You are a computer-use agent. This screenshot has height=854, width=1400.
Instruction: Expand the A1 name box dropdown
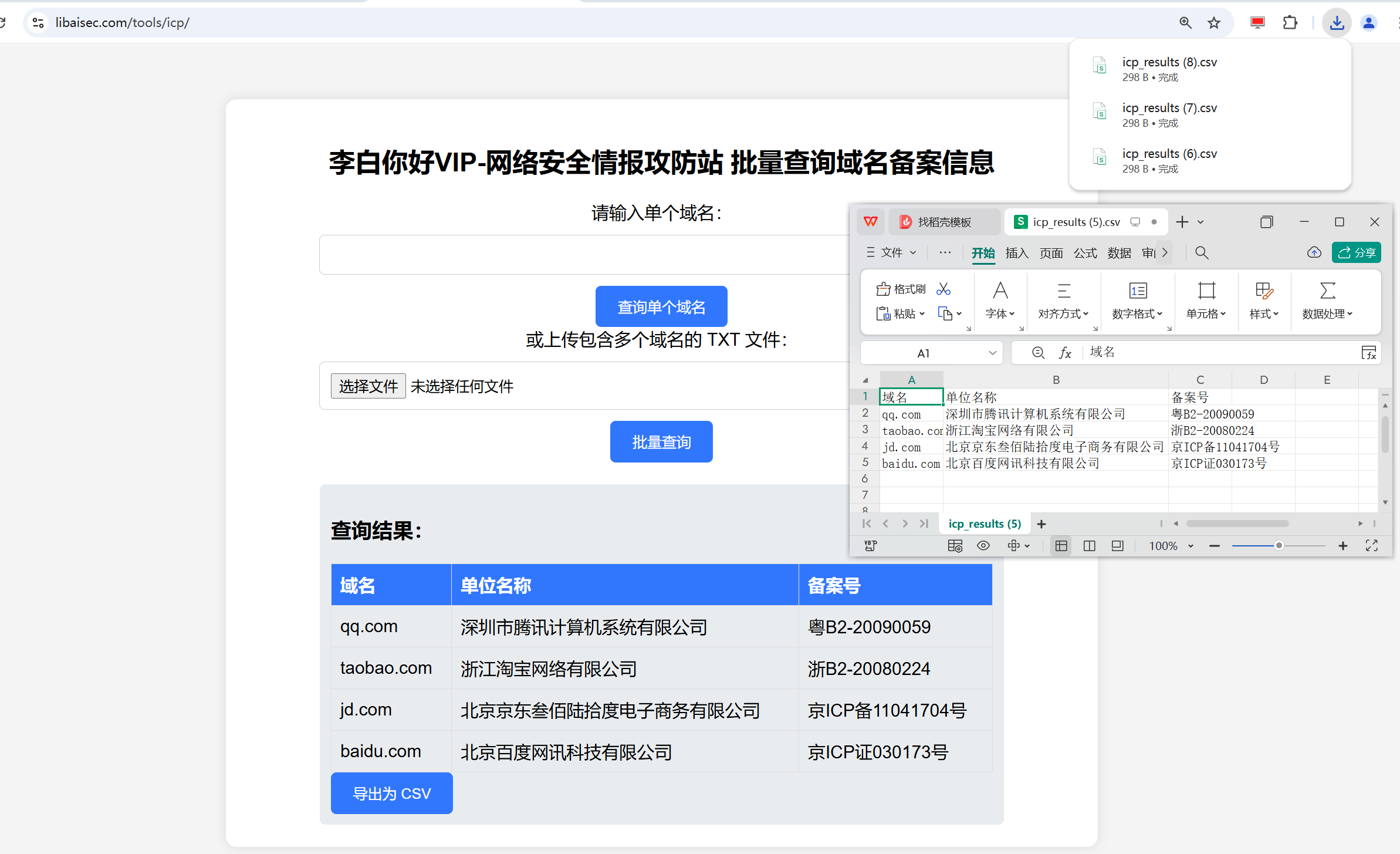[992, 353]
